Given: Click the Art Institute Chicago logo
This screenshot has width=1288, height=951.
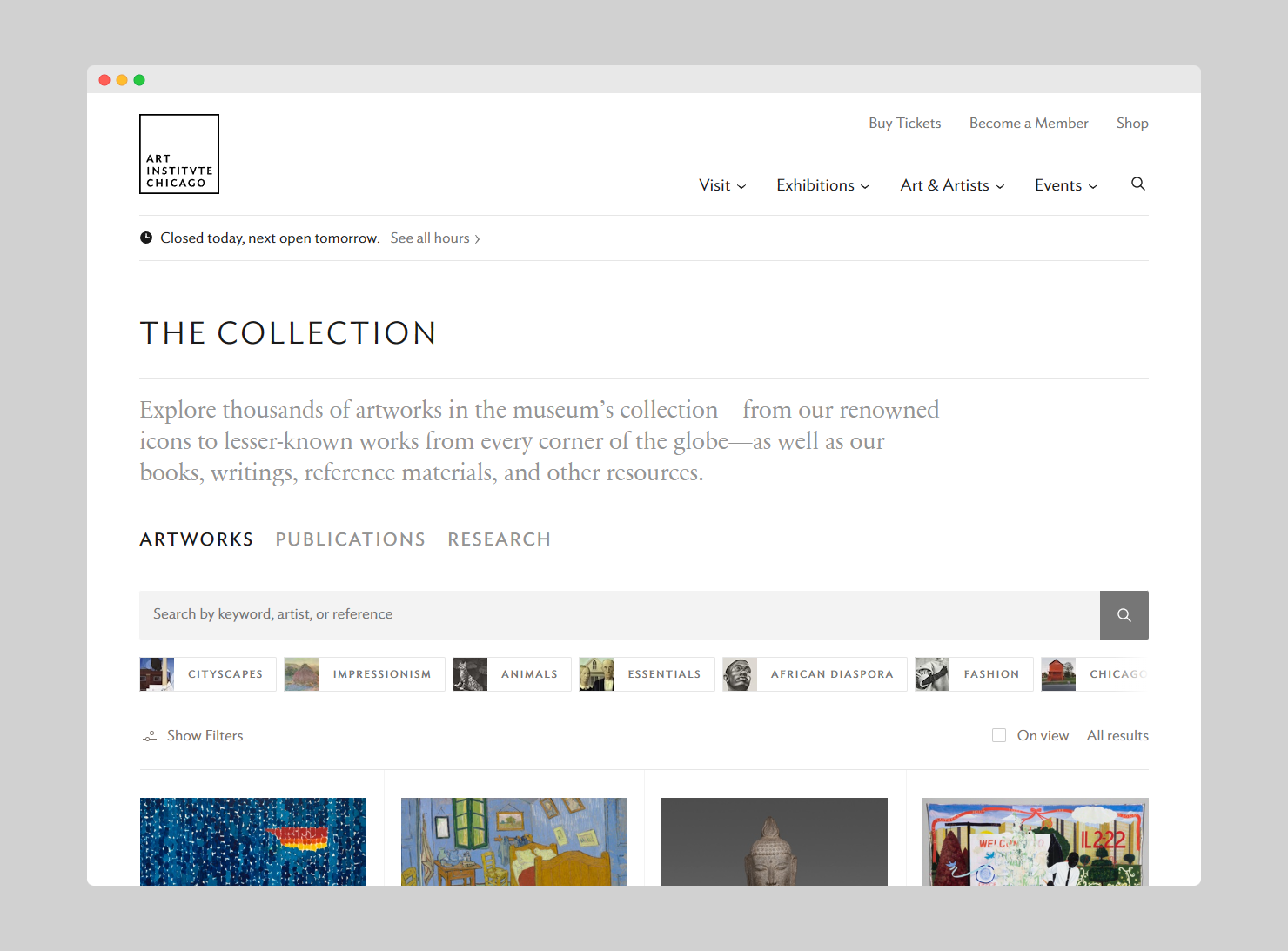Looking at the screenshot, I should click(x=179, y=154).
